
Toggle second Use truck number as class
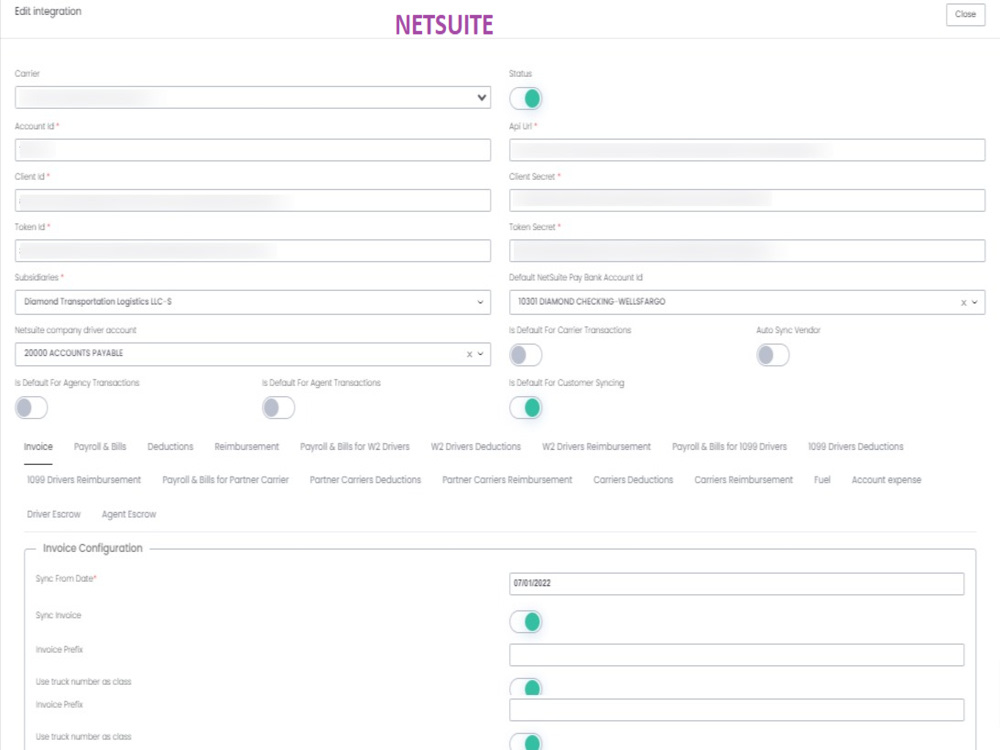(x=526, y=742)
